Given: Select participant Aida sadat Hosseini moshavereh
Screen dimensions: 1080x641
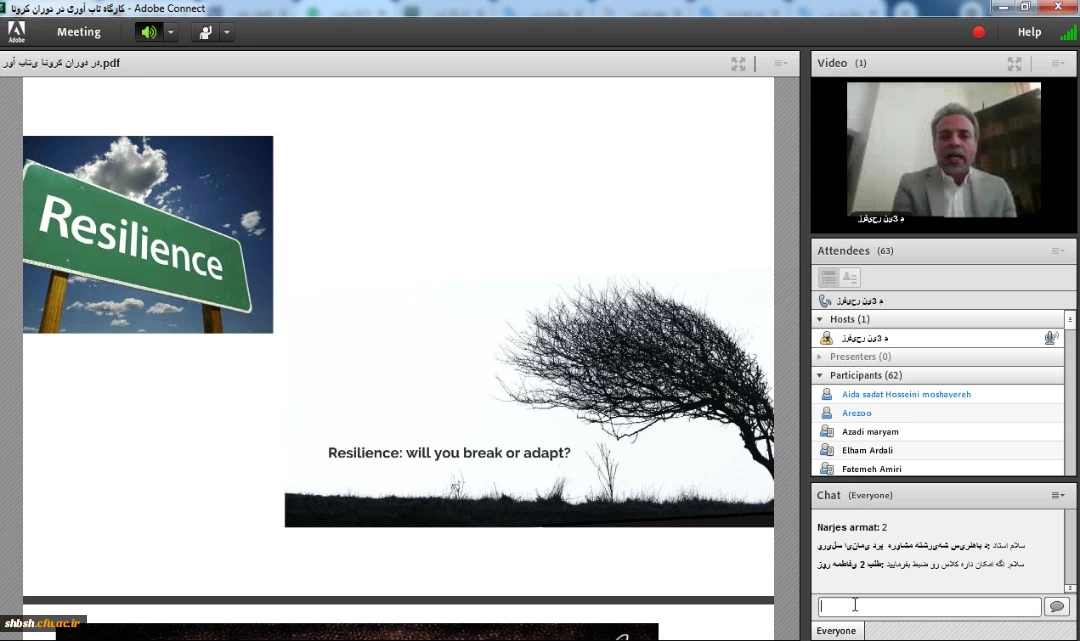Looking at the screenshot, I should tap(906, 395).
